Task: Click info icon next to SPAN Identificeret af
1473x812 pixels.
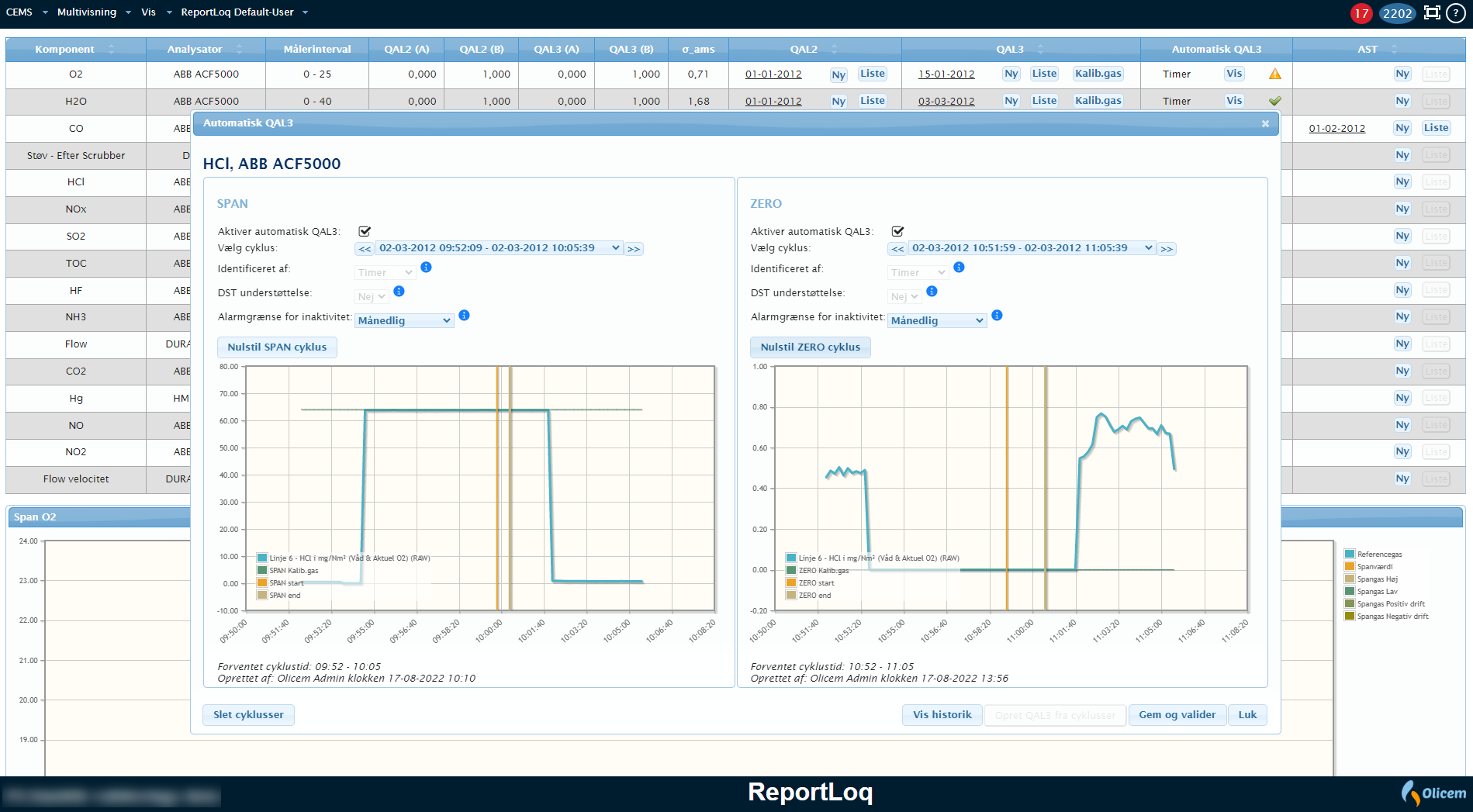Action: point(426,268)
